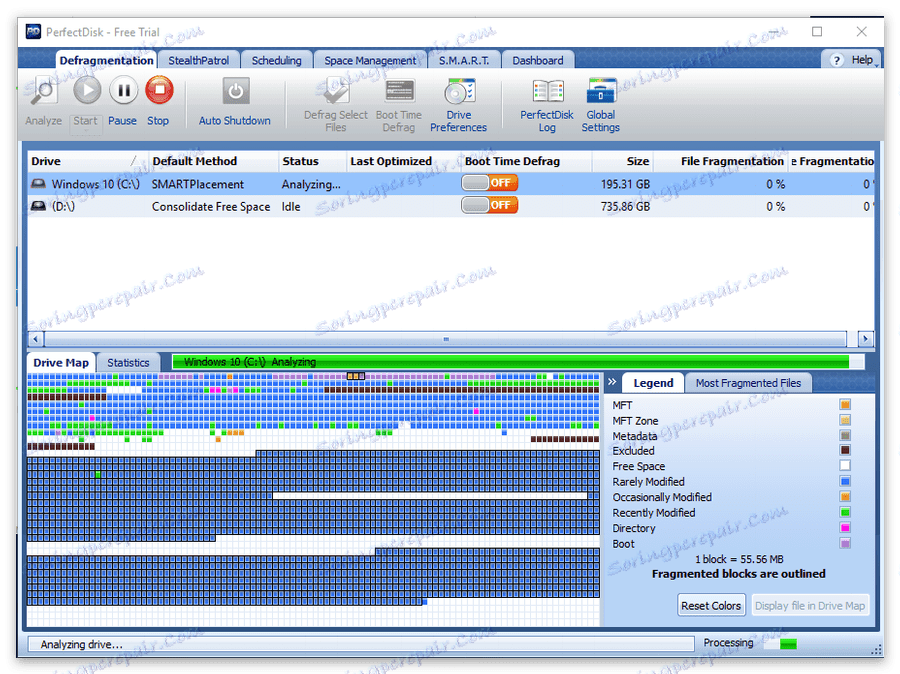Select 'SMARTPlacement' method cell
Screen dimensions: 900x674
click(197, 184)
